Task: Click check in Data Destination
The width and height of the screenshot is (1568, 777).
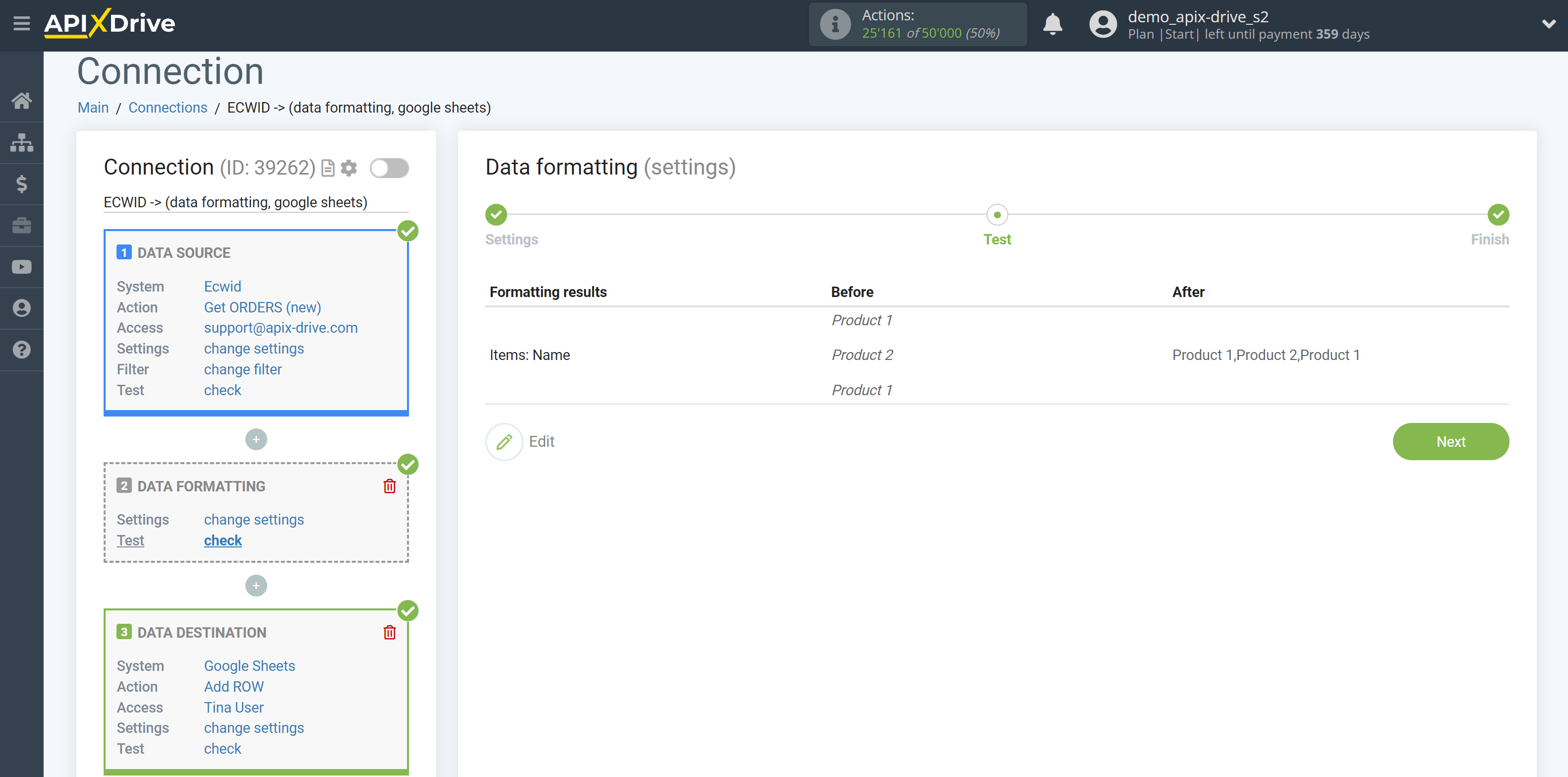Action: [x=222, y=748]
